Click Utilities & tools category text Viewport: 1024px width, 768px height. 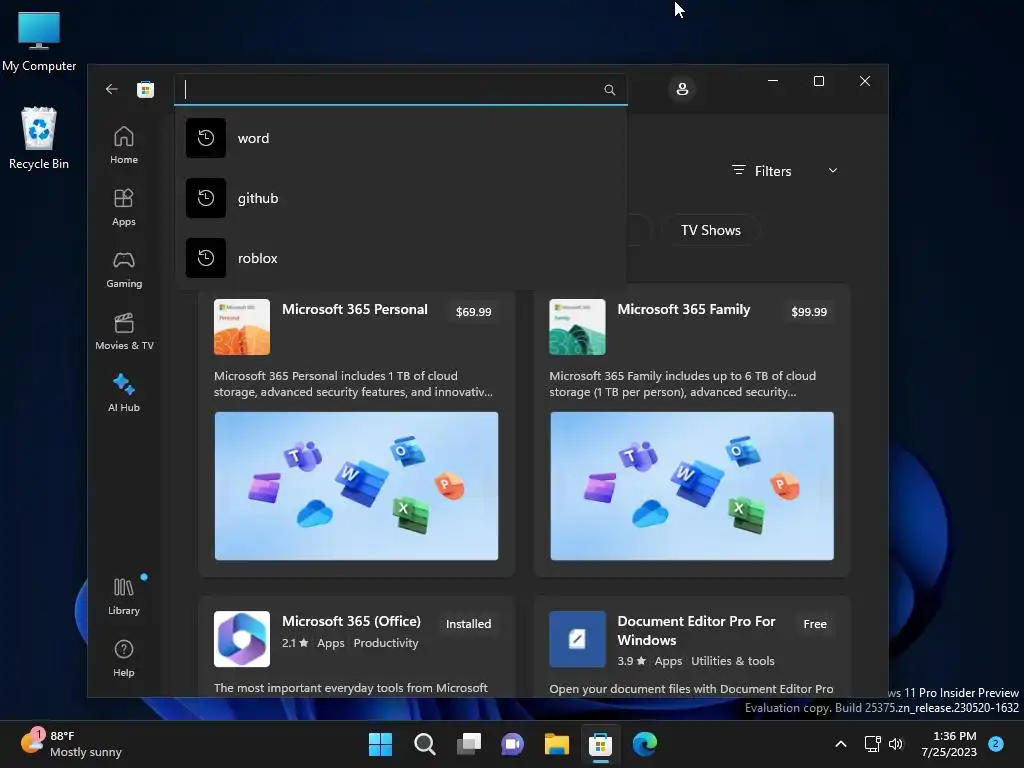733,661
